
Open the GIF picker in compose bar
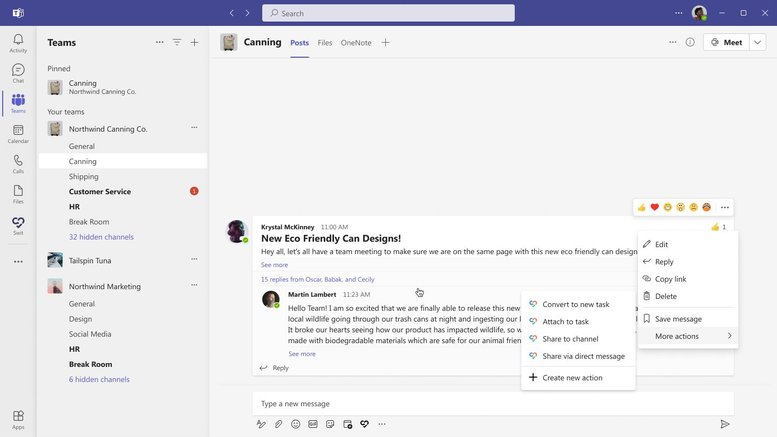(313, 424)
